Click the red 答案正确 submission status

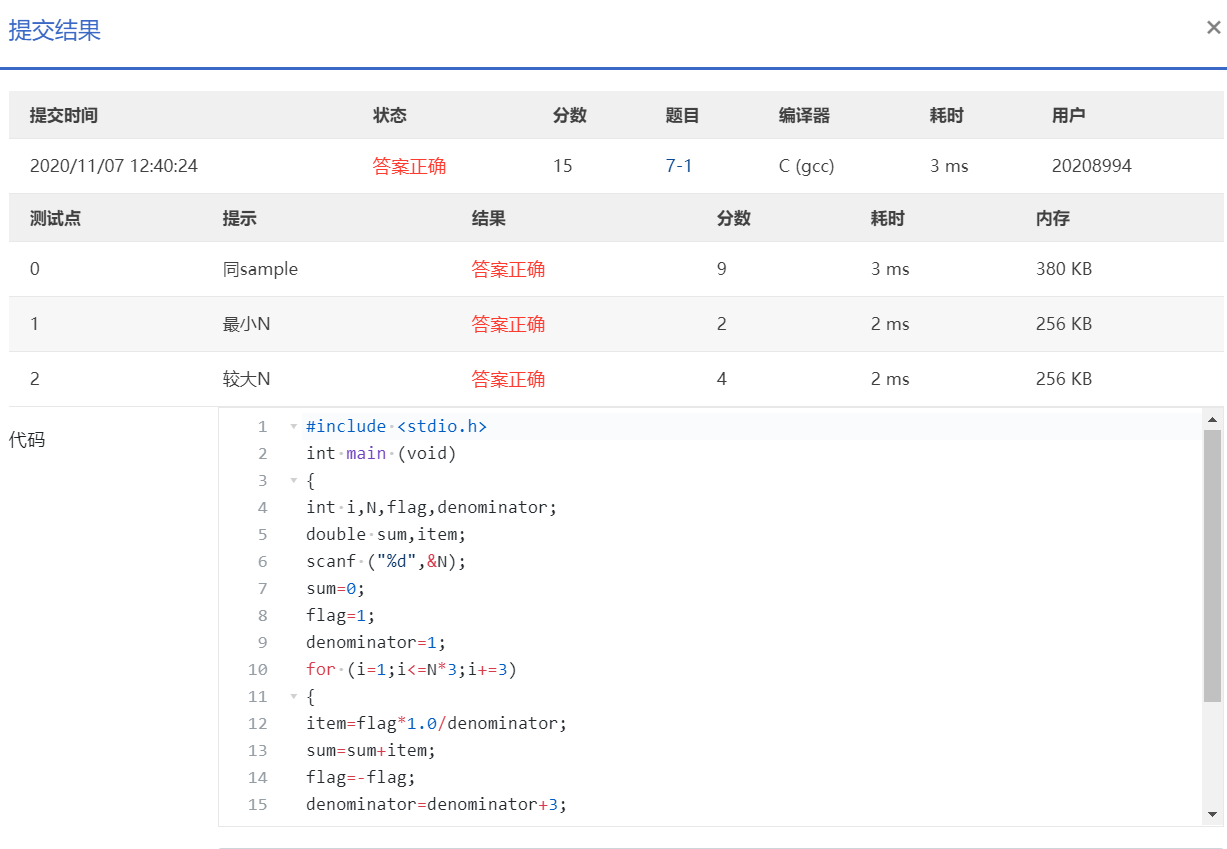tap(409, 166)
